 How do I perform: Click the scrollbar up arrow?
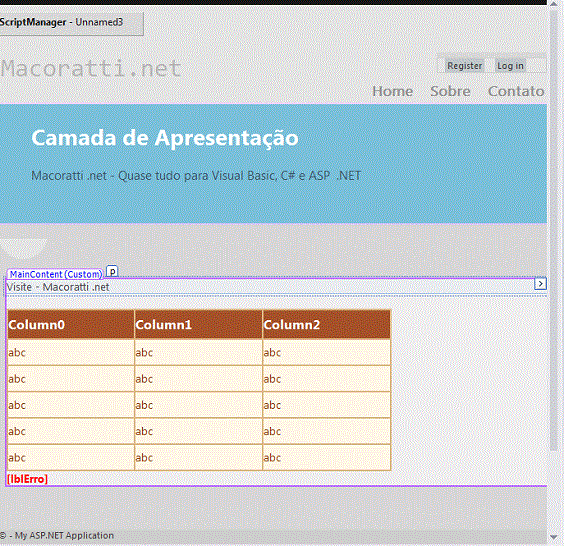(554, 4)
